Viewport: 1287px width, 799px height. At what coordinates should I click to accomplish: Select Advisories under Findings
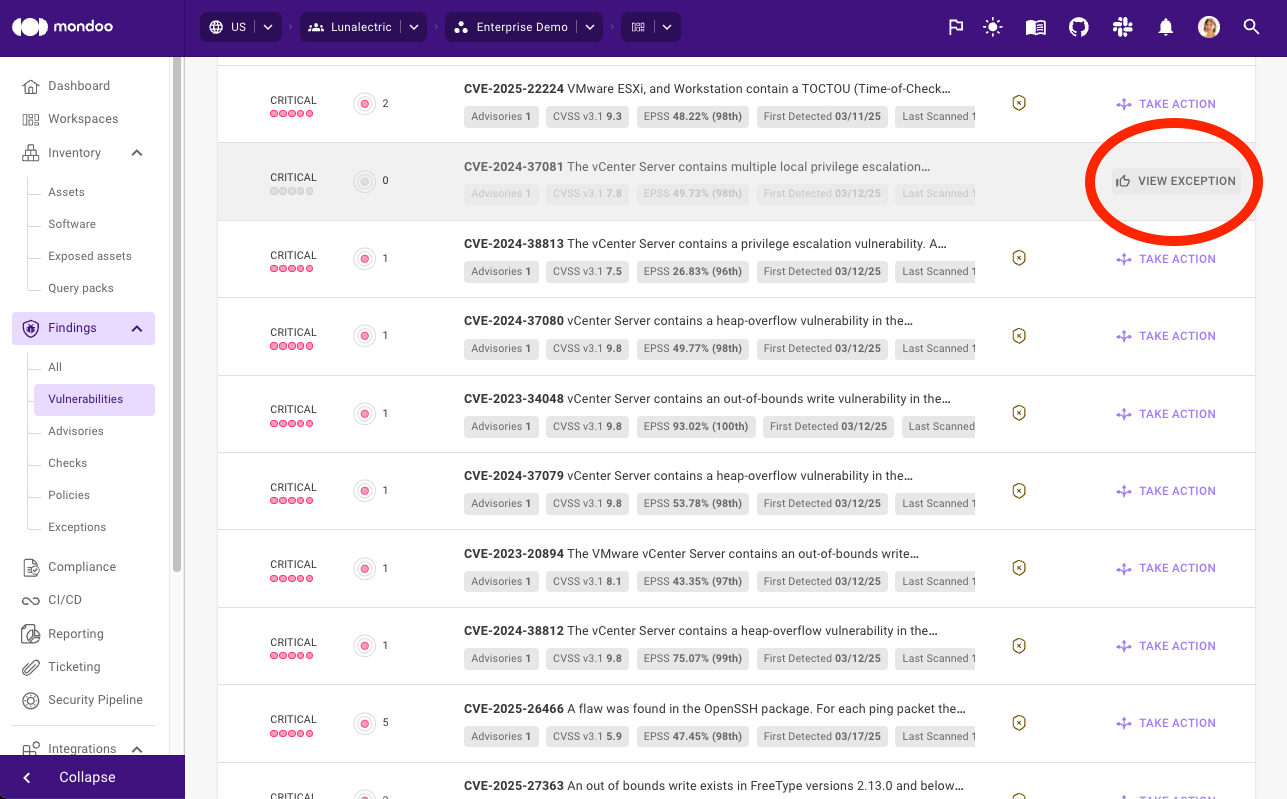(76, 431)
